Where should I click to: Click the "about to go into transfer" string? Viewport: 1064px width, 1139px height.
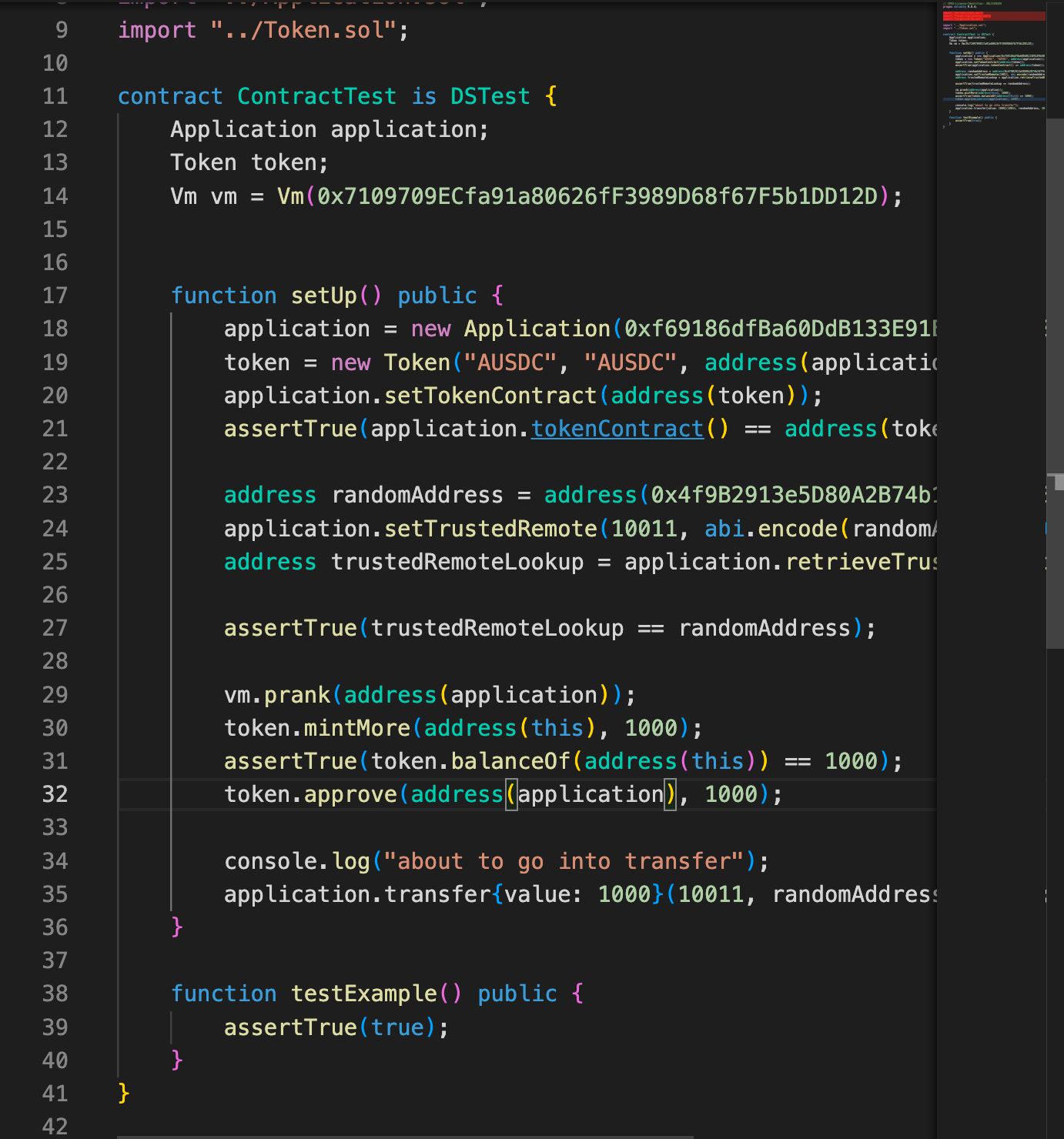(564, 861)
